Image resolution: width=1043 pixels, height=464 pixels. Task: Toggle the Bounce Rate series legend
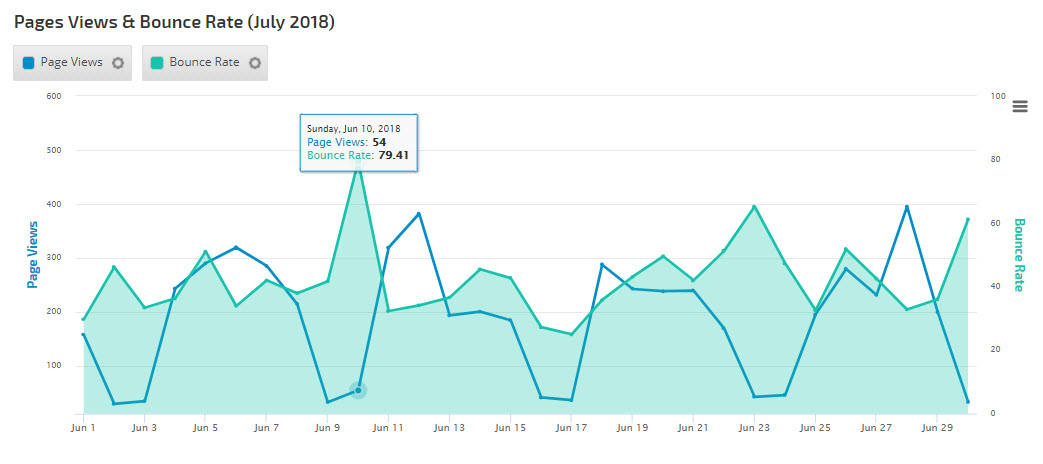pos(204,62)
